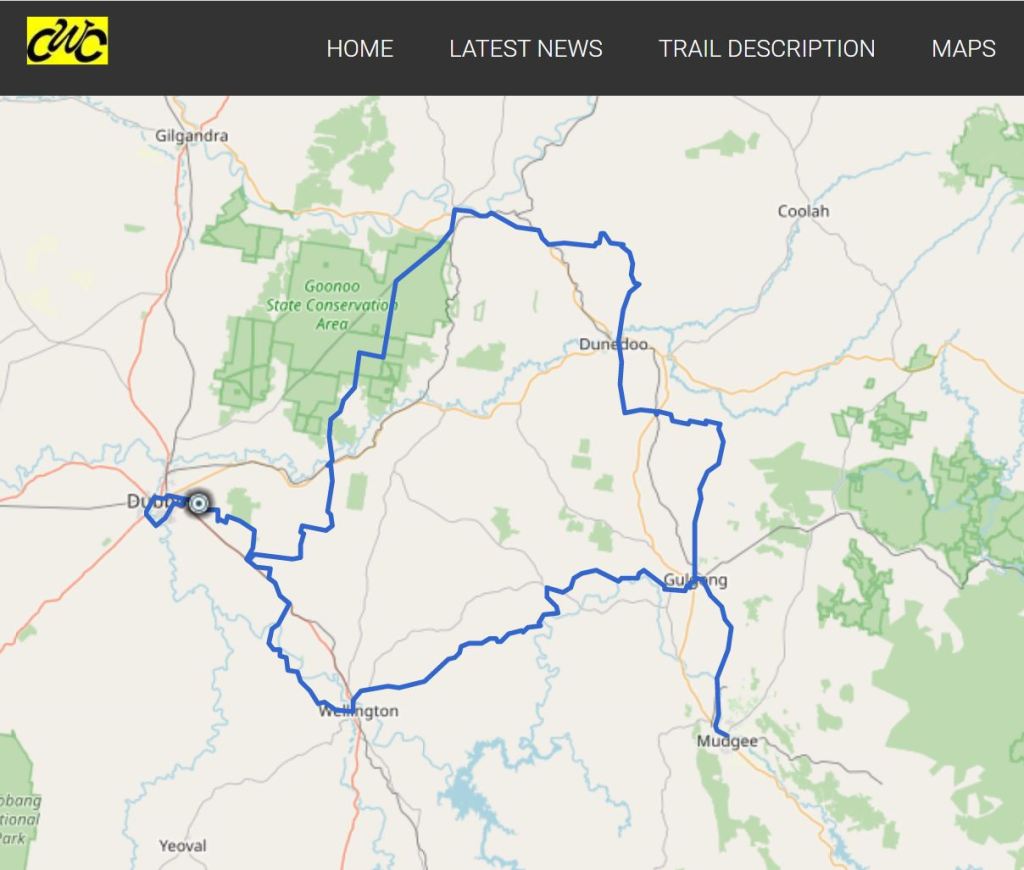Click the Gilgandra town label
Viewport: 1024px width, 870px height.
point(191,136)
